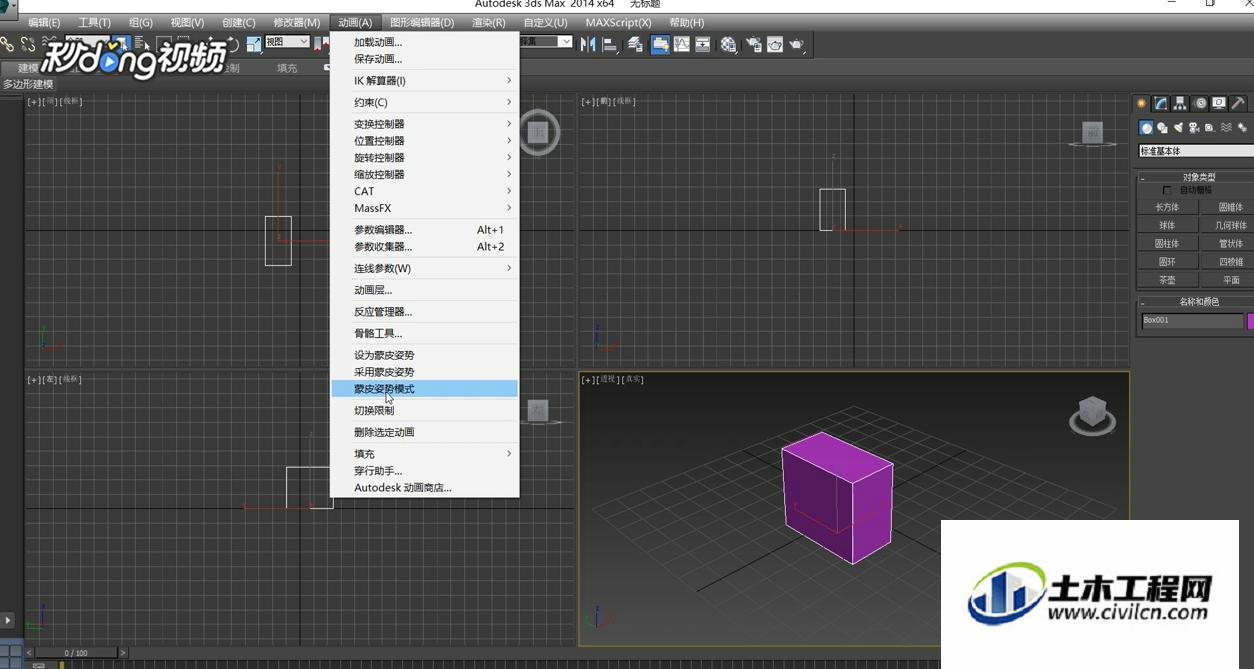The width and height of the screenshot is (1254, 669).
Task: Select the Unlink Selection tool
Action: click(x=28, y=44)
